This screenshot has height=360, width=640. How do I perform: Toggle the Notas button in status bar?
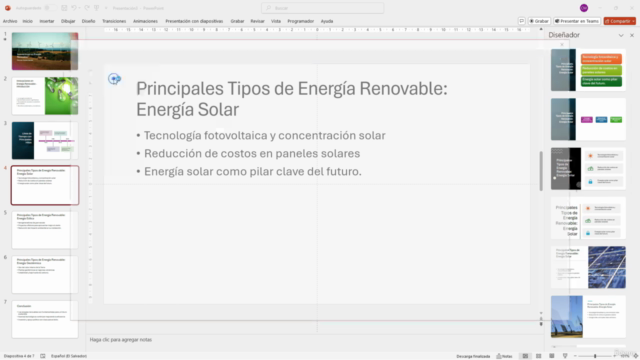(x=504, y=356)
